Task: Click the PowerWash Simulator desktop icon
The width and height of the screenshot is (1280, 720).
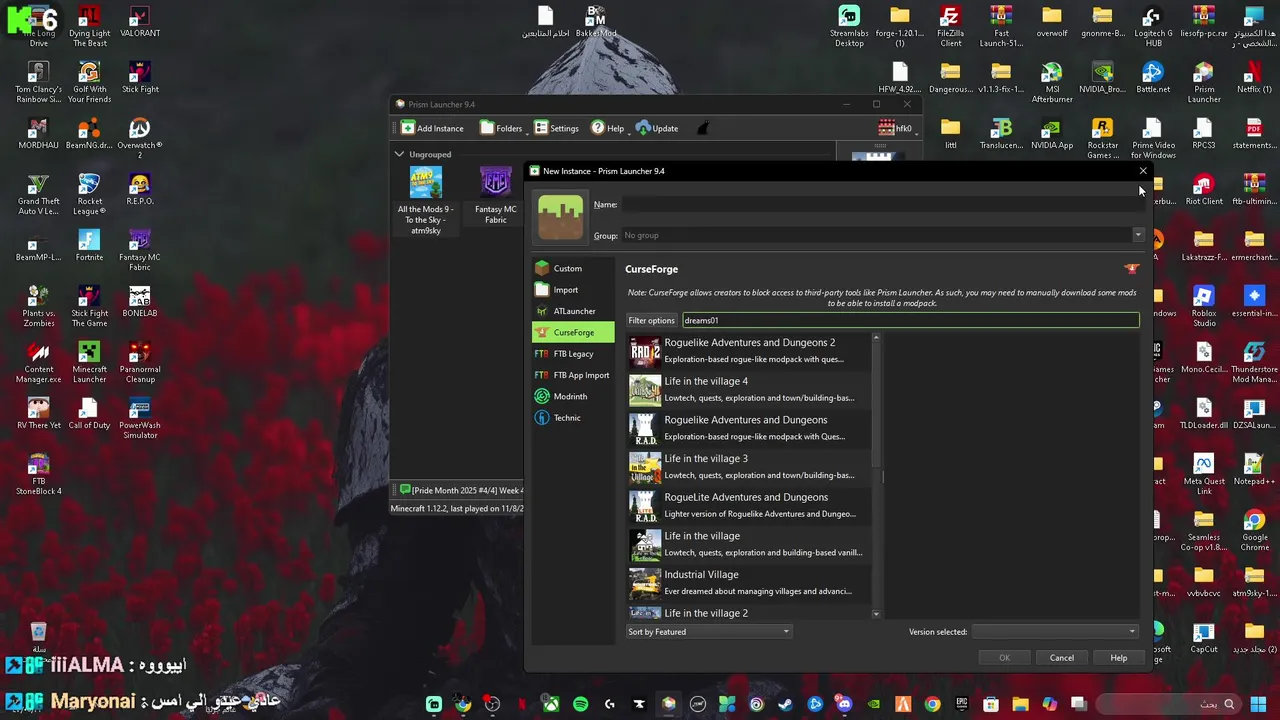Action: (140, 419)
